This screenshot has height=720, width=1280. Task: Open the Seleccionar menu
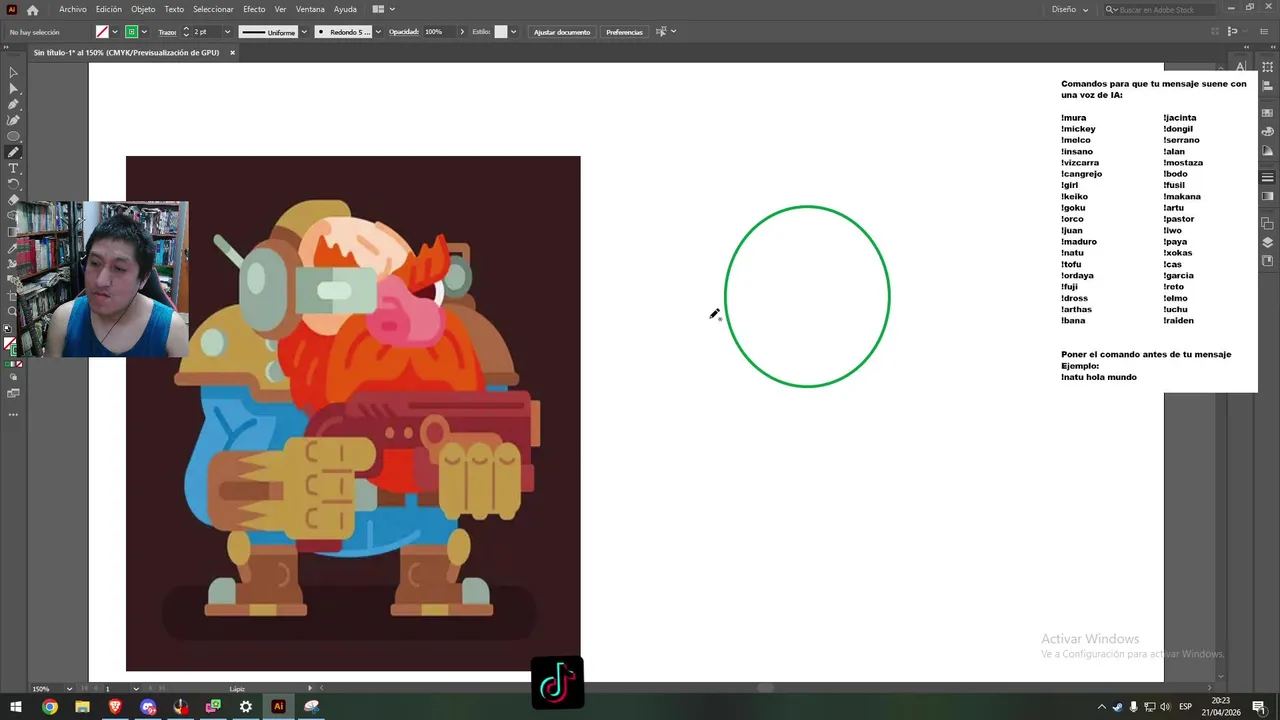point(213,9)
